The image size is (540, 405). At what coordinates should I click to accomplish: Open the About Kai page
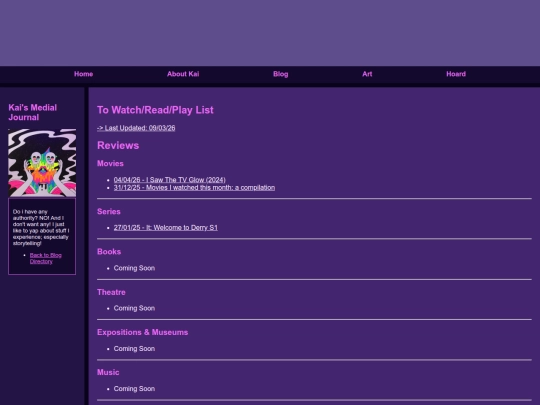click(183, 74)
